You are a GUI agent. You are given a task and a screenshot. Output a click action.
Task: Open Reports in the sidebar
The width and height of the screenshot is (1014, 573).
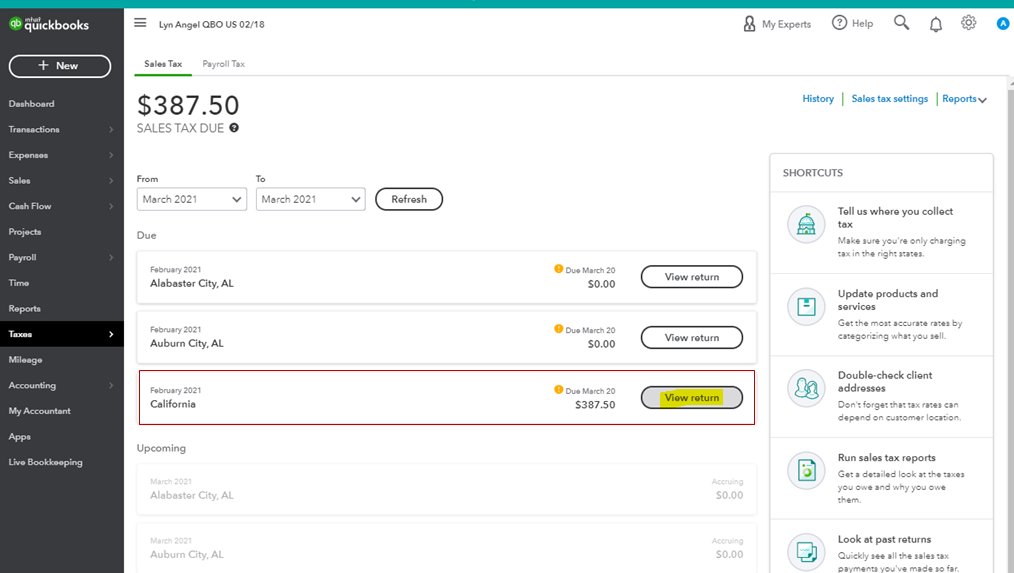[25, 308]
